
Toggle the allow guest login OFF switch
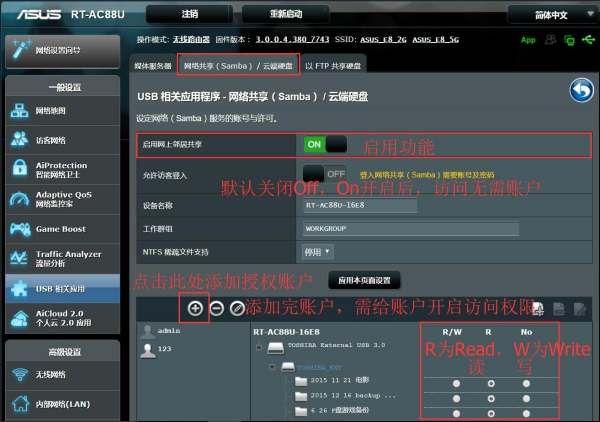pyautogui.click(x=325, y=174)
